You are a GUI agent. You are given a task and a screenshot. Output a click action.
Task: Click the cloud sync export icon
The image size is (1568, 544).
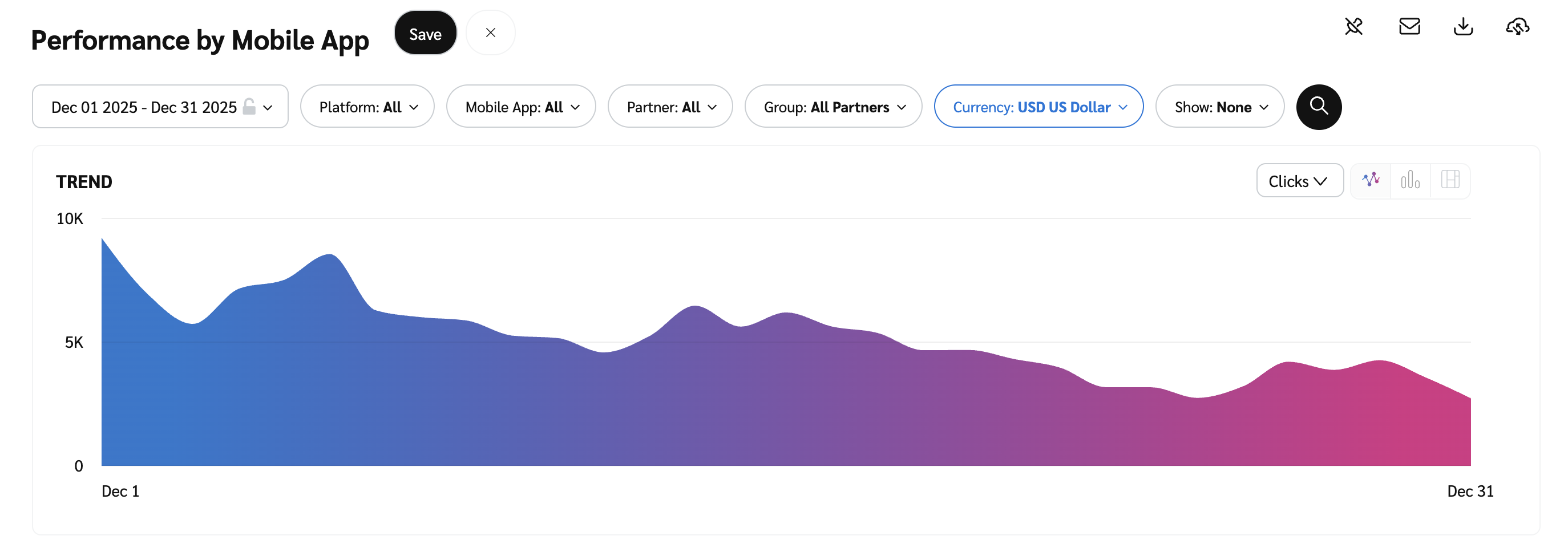point(1517,27)
